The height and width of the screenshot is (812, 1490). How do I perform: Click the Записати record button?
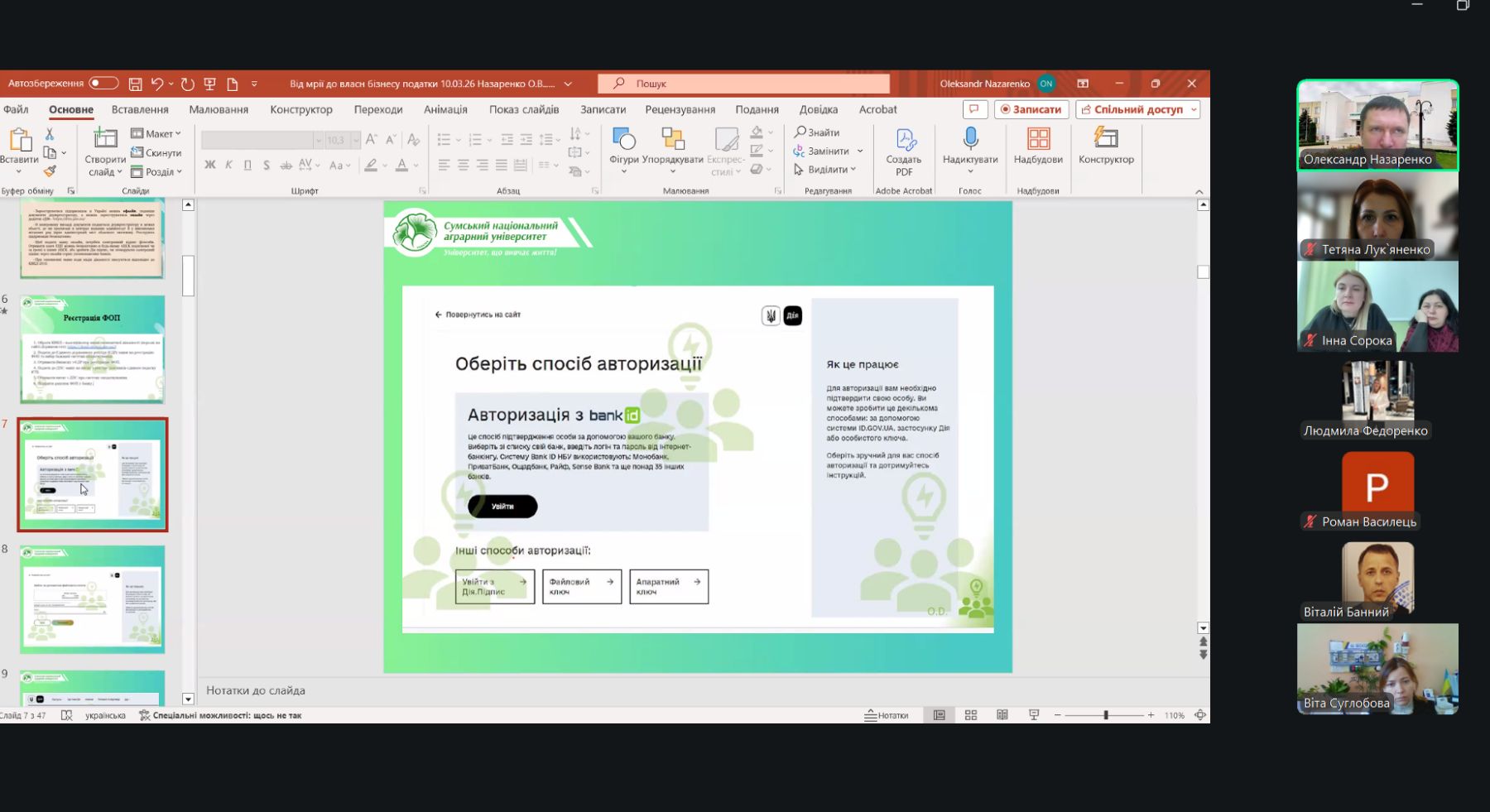[1031, 109]
